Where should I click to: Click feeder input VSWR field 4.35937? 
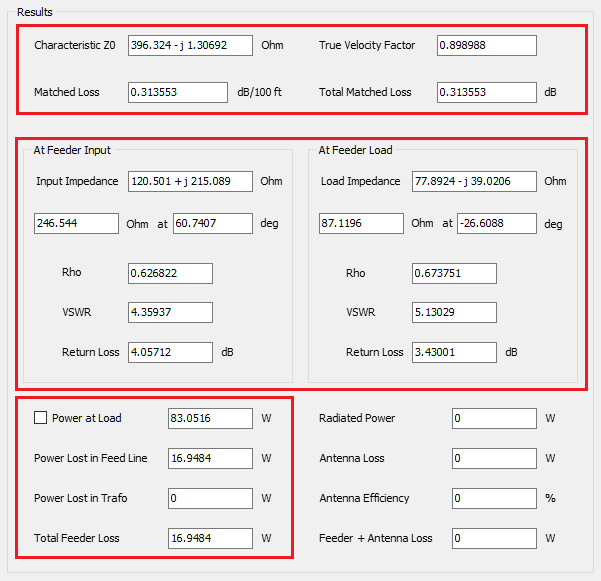click(170, 312)
